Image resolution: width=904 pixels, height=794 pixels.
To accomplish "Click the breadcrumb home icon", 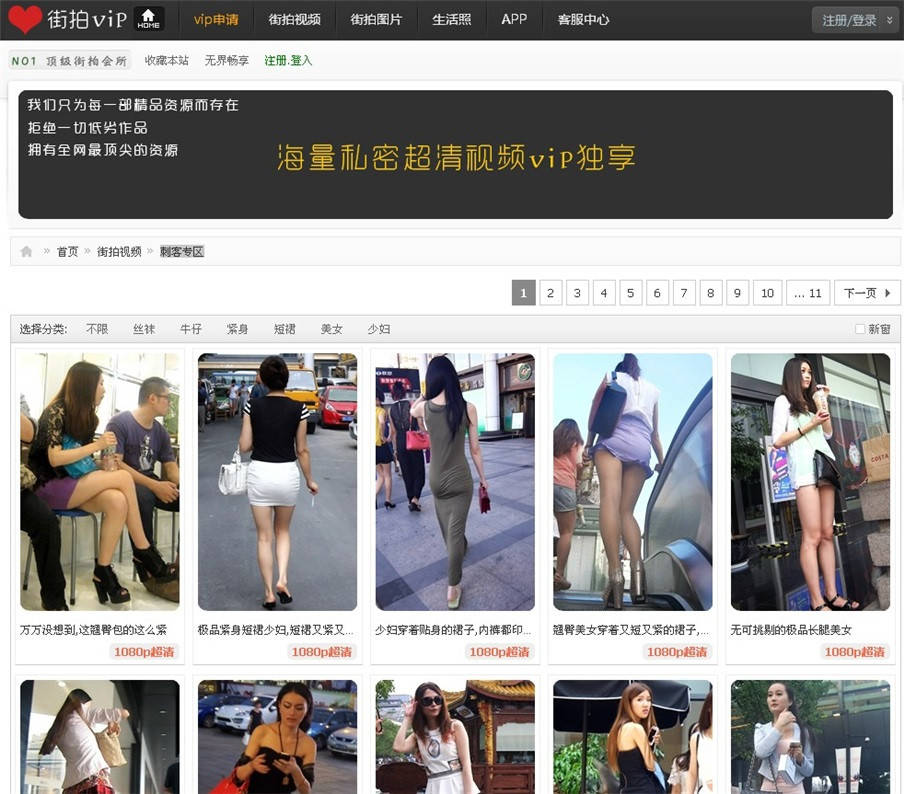I will pos(26,251).
